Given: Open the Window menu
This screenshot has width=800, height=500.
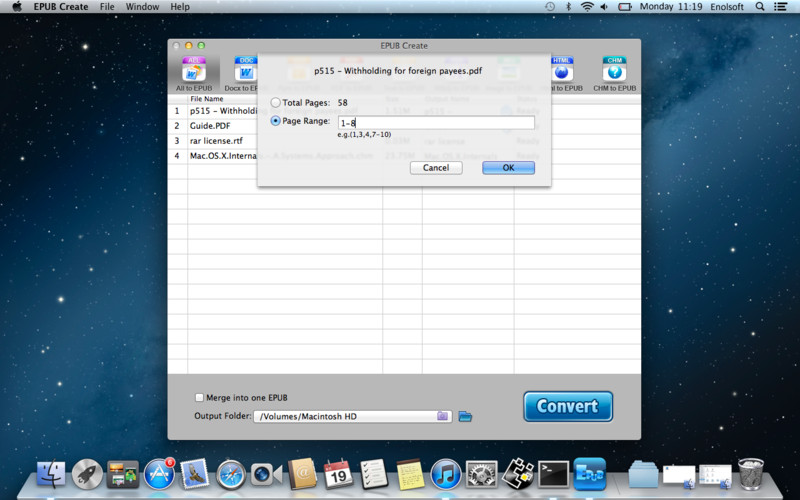Looking at the screenshot, I should point(142,7).
